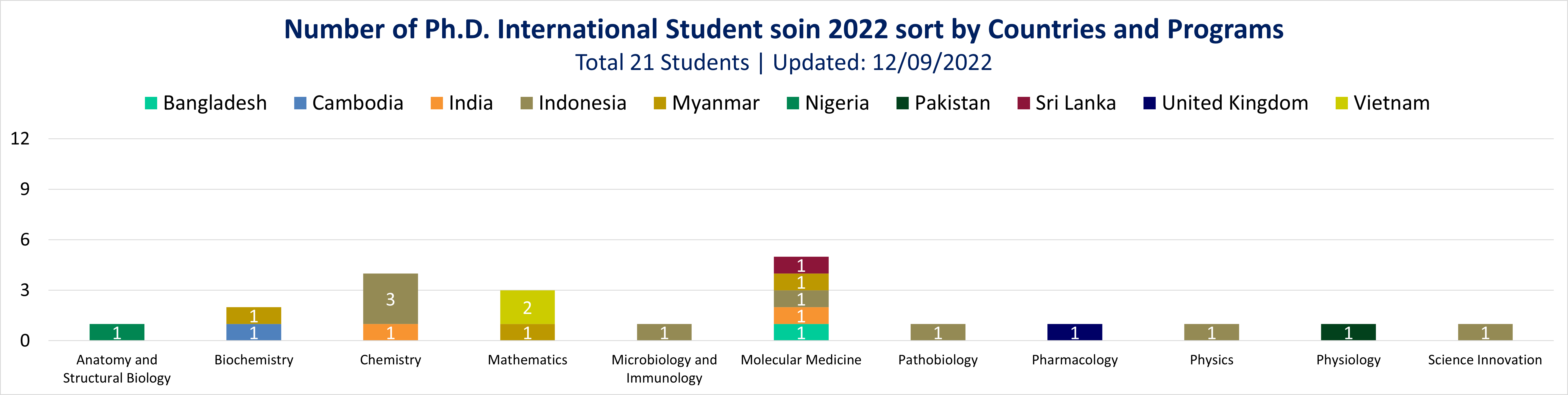The width and height of the screenshot is (1568, 395).
Task: Click the Nigeria bar for Anatomy
Action: click(117, 332)
